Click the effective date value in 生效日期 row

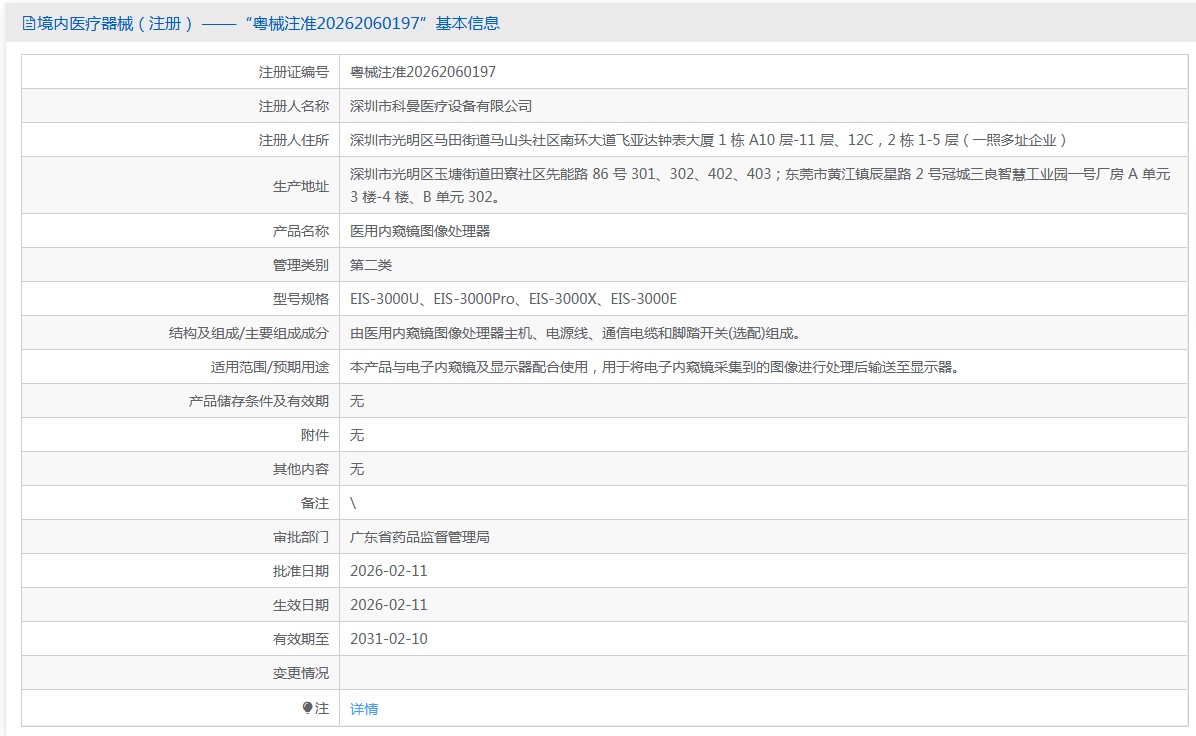click(x=389, y=605)
